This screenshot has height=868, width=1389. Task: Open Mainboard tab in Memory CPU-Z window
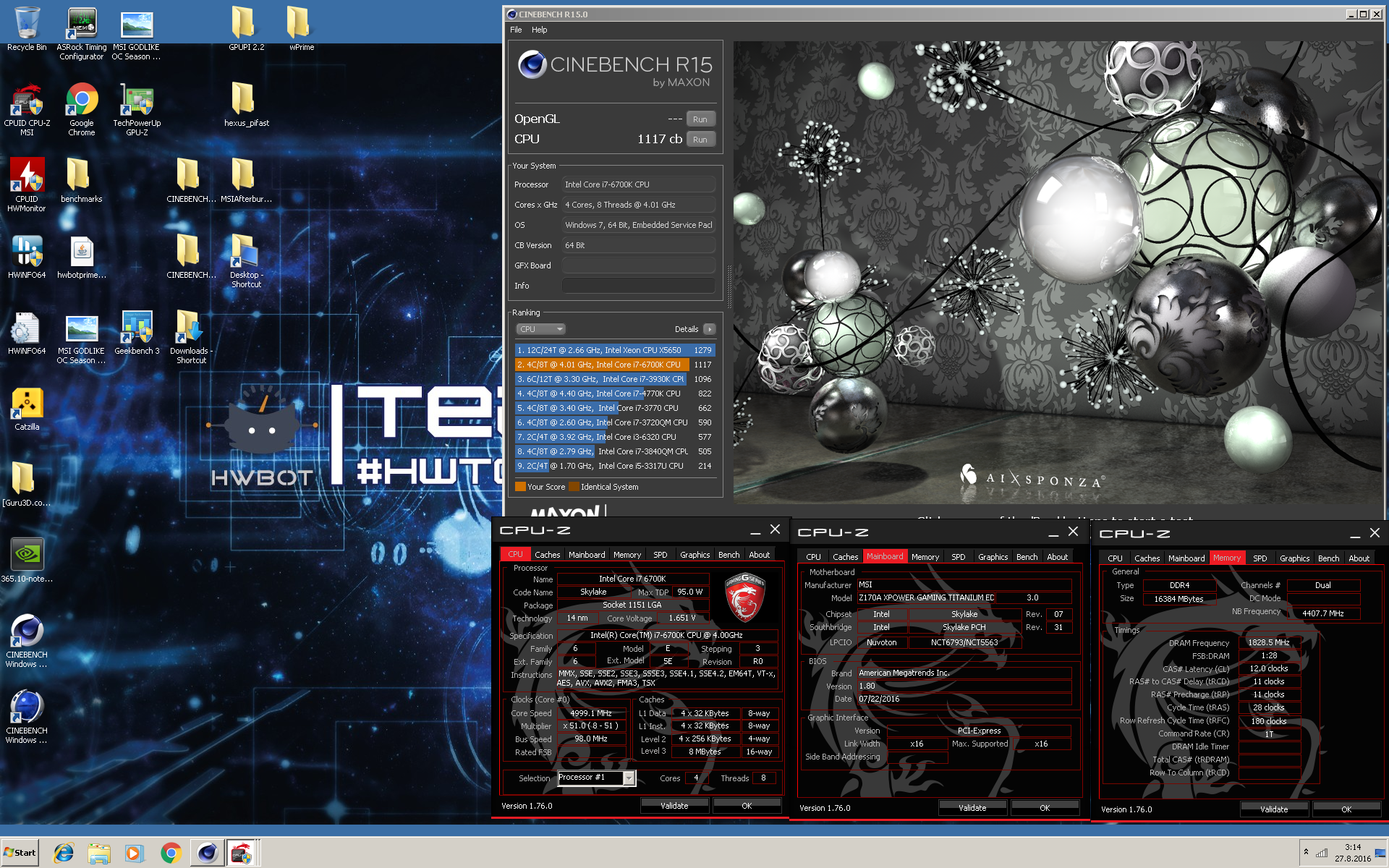coord(1186,558)
